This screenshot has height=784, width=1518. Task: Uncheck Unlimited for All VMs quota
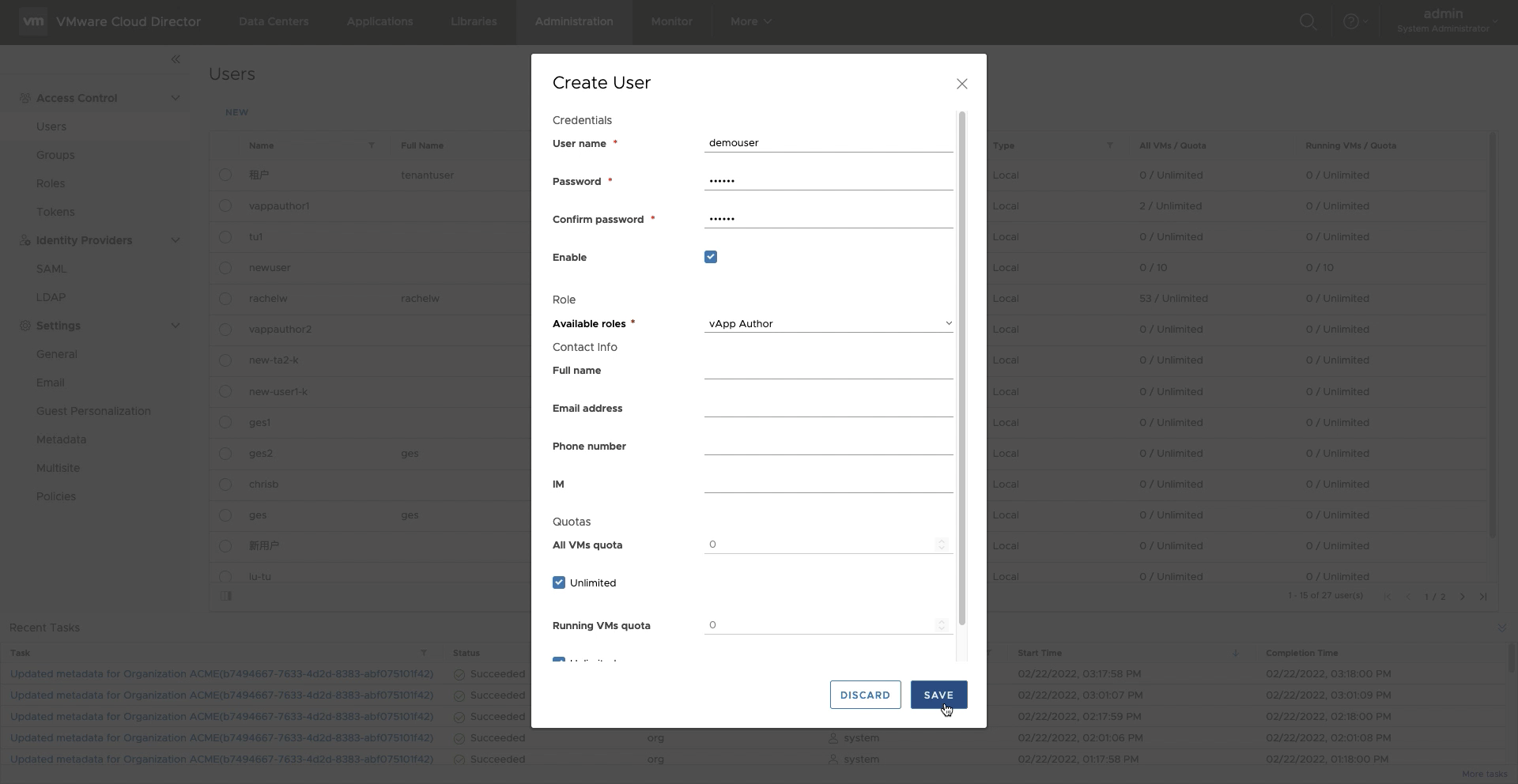click(x=559, y=582)
